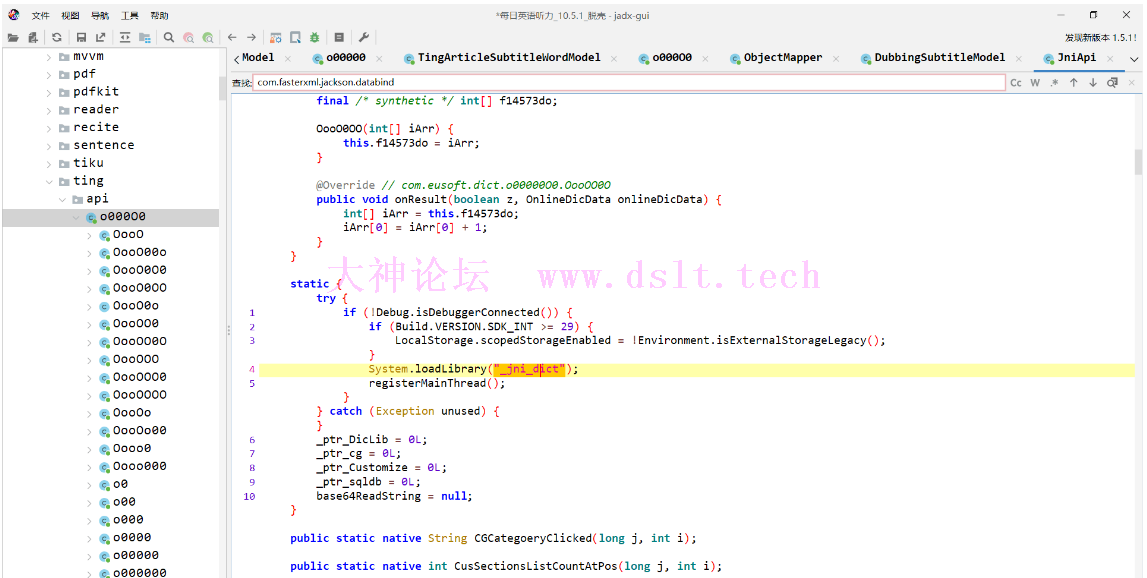Expand the reader package folder
Viewport: 1147px width, 578px height.
coord(50,110)
